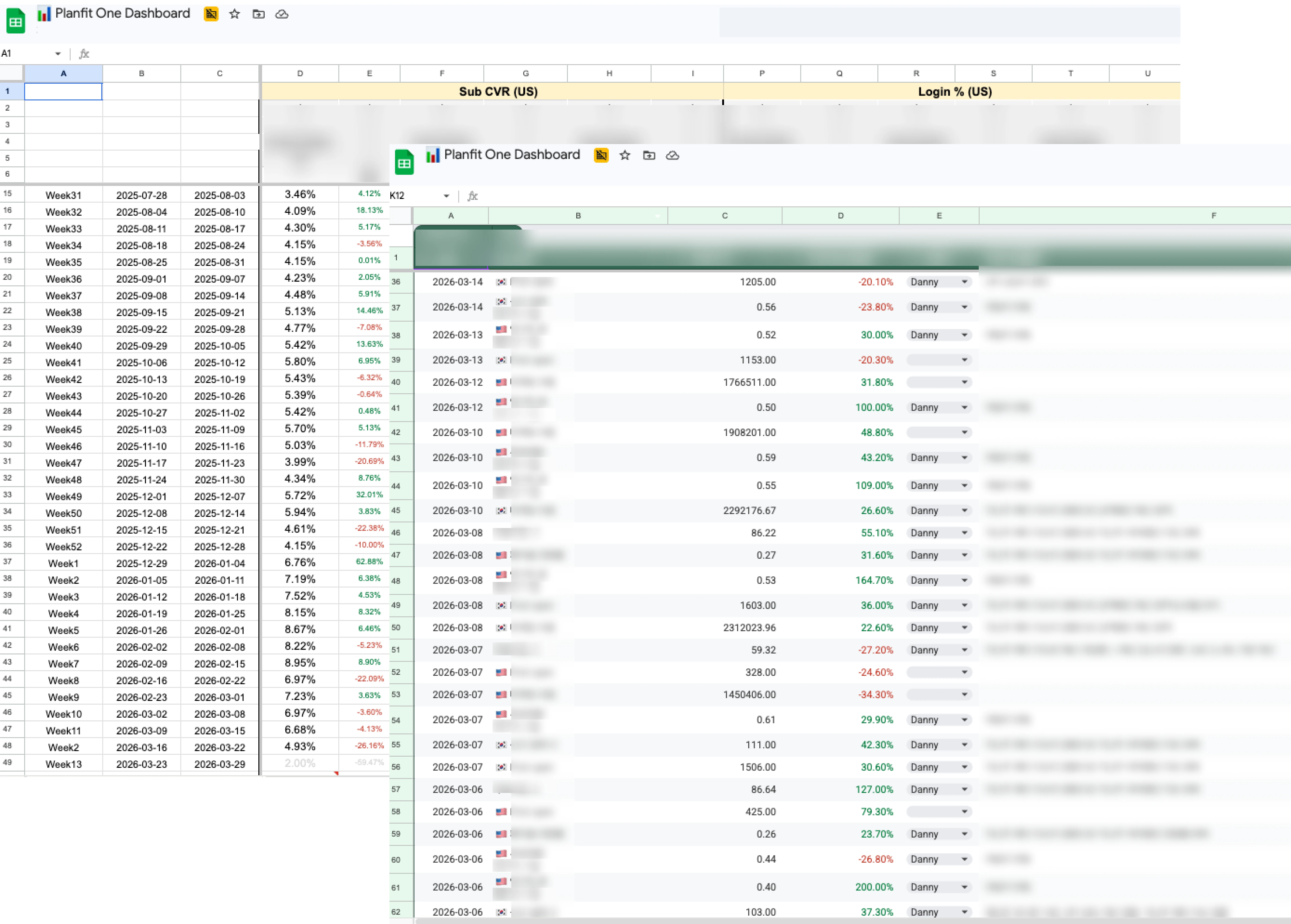The height and width of the screenshot is (924, 1291).
Task: Open the Danny dropdown for the 2026-03-14 row
Action: tap(964, 282)
